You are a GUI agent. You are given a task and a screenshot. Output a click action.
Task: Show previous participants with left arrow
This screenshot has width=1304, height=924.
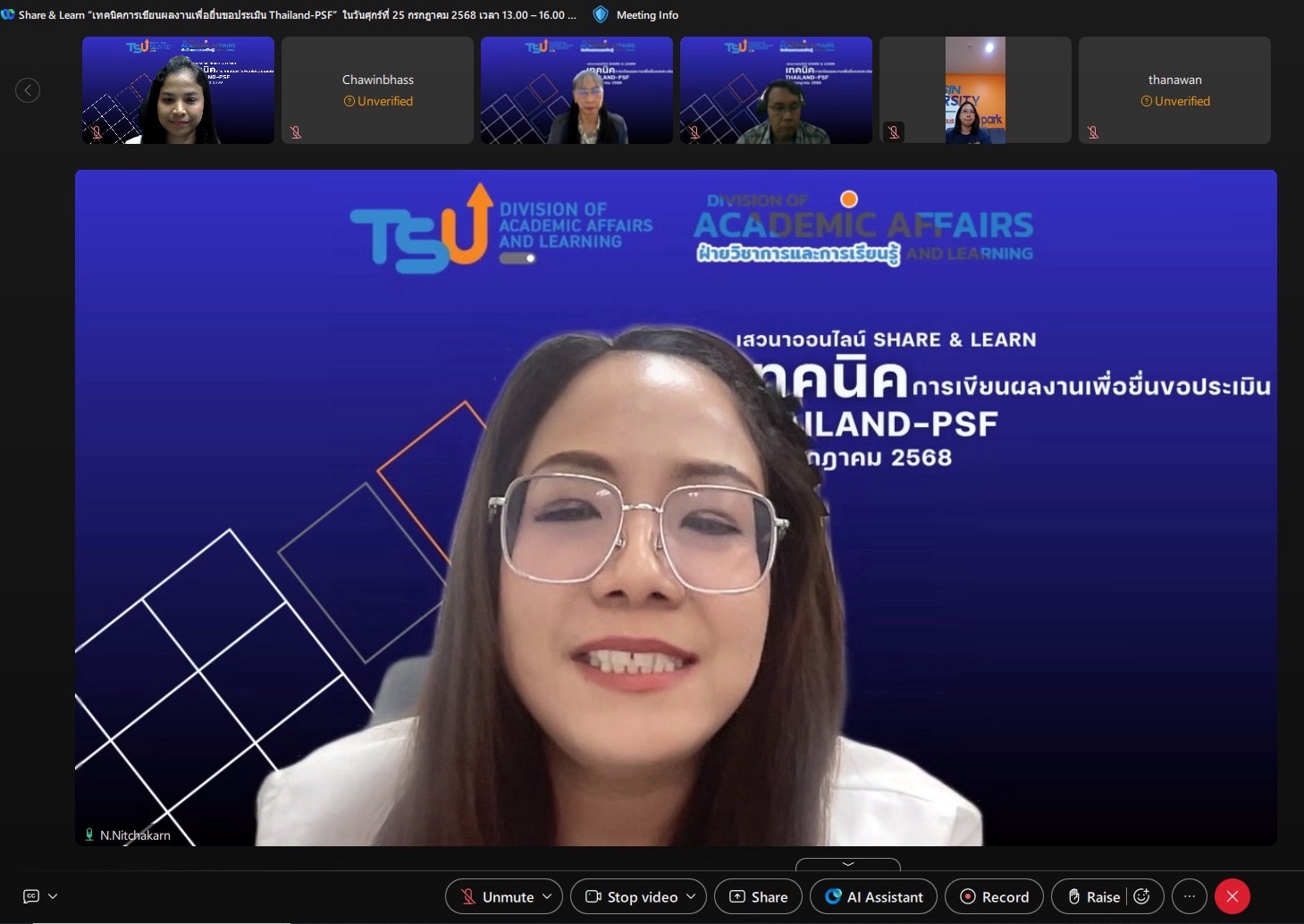[x=28, y=90]
